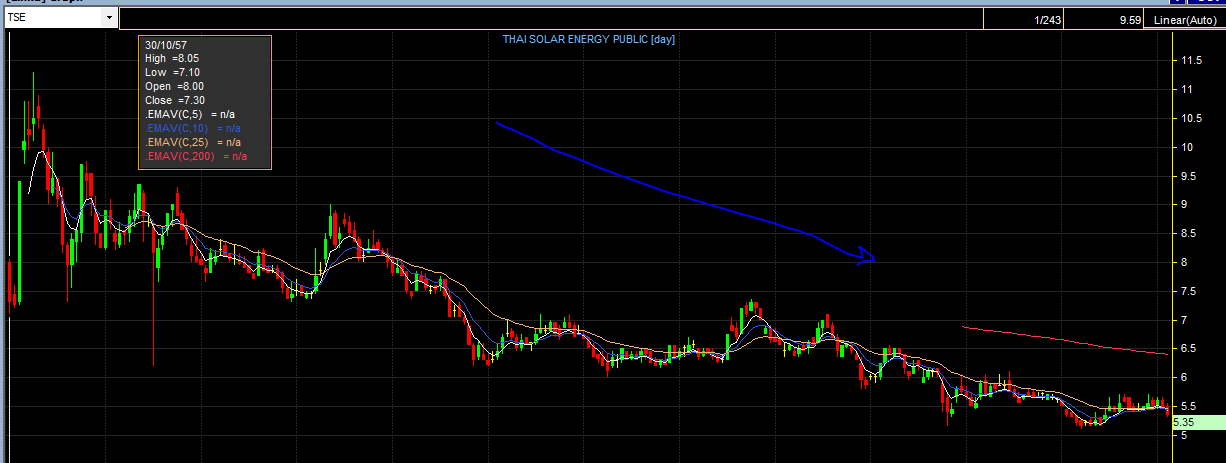The width and height of the screenshot is (1226, 463).
Task: Click the 11.5 price axis label
Action: 1192,61
